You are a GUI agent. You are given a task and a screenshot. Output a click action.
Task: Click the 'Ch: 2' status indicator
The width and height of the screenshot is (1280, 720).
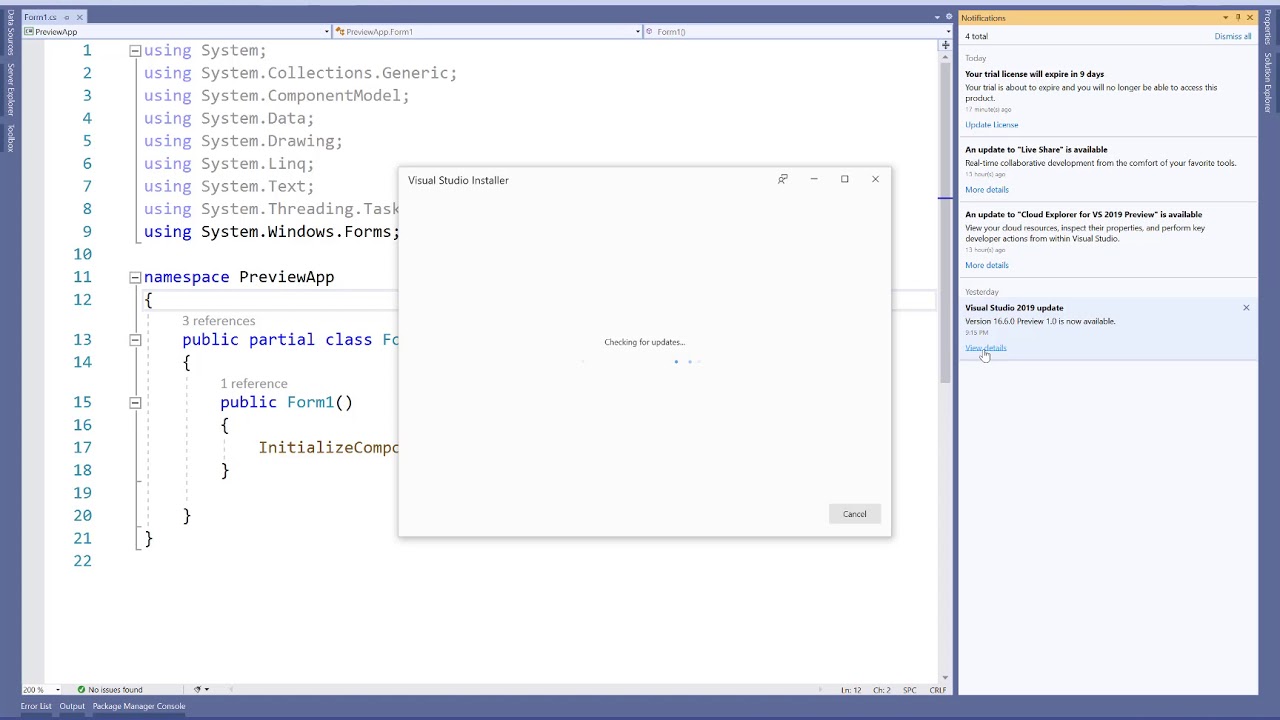881,690
